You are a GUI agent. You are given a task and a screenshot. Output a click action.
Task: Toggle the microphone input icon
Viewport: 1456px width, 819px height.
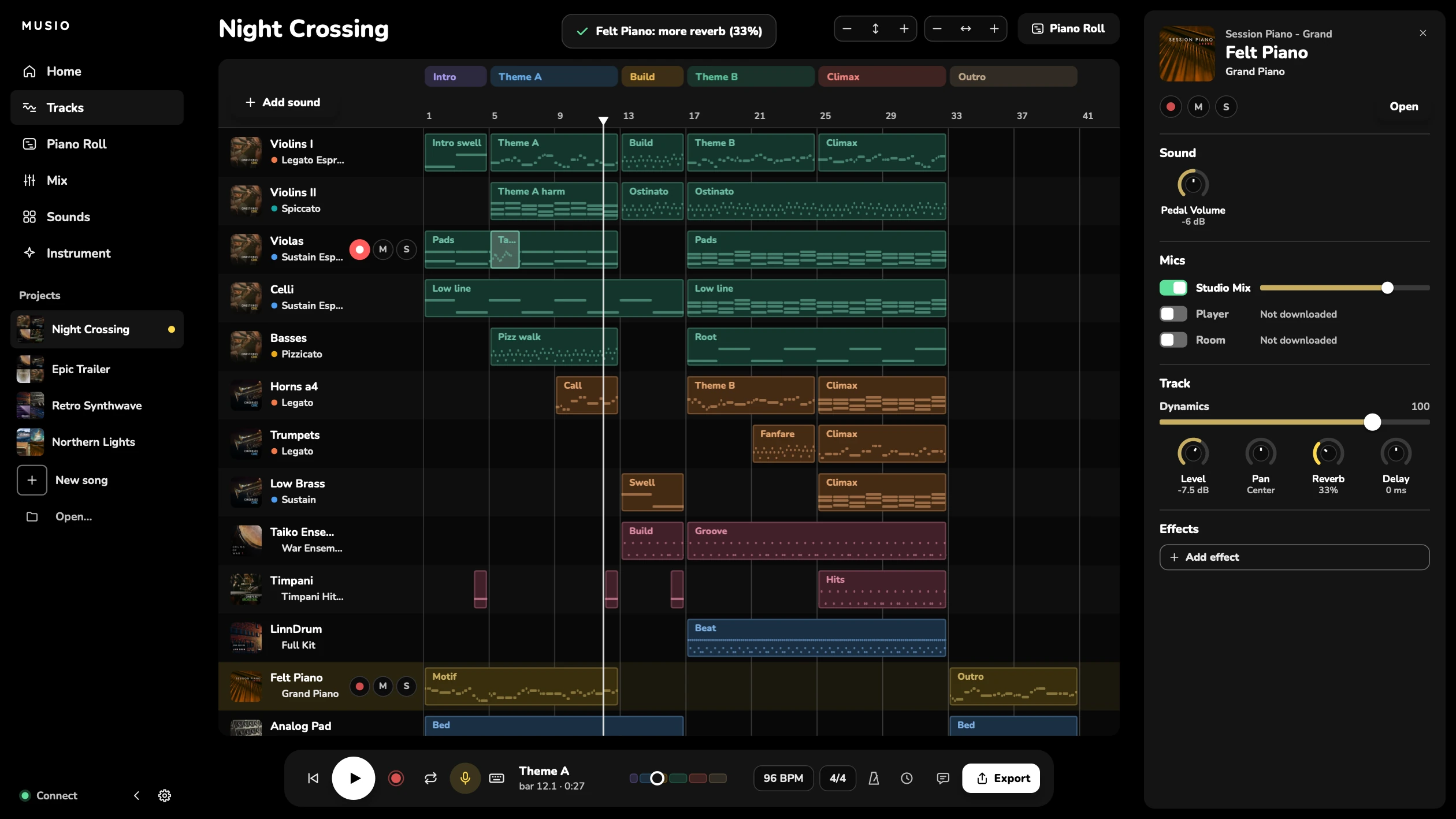click(x=465, y=778)
